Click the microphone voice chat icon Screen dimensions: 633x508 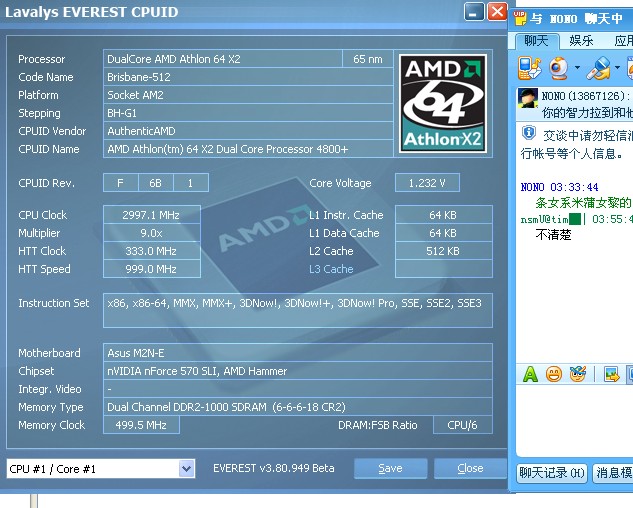click(x=599, y=68)
